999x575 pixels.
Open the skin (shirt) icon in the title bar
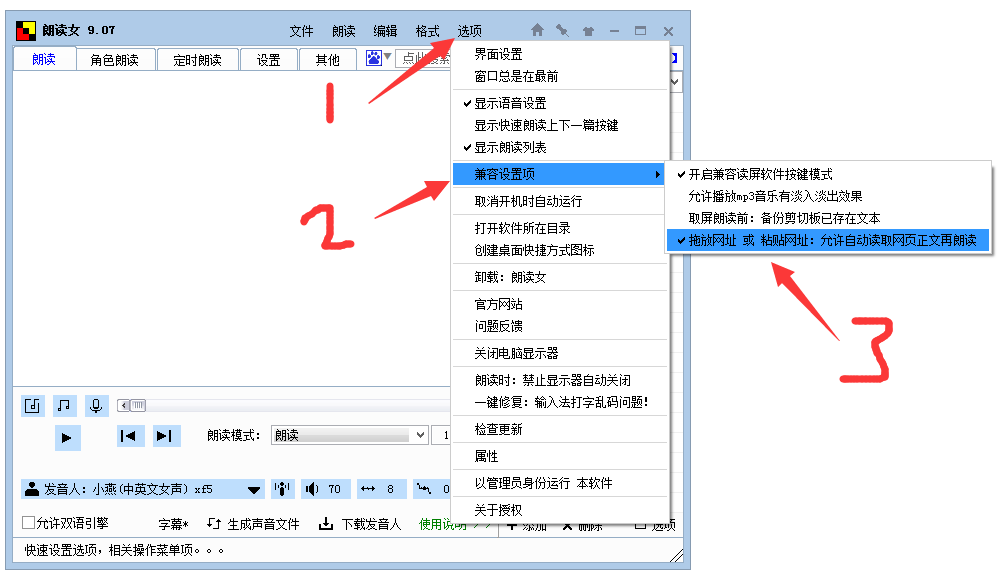588,31
